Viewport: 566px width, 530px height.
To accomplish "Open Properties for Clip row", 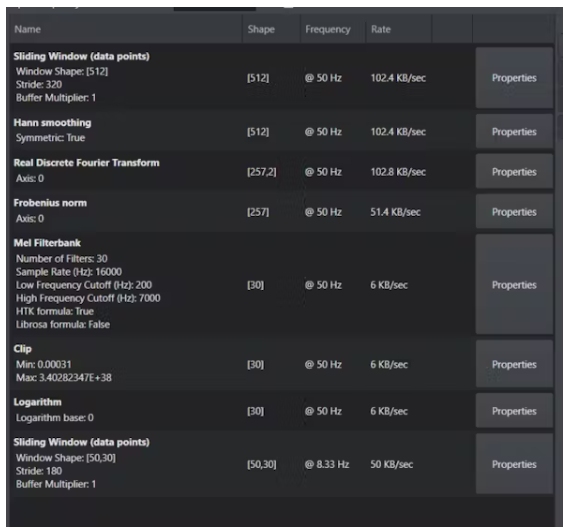I will pyautogui.click(x=514, y=364).
